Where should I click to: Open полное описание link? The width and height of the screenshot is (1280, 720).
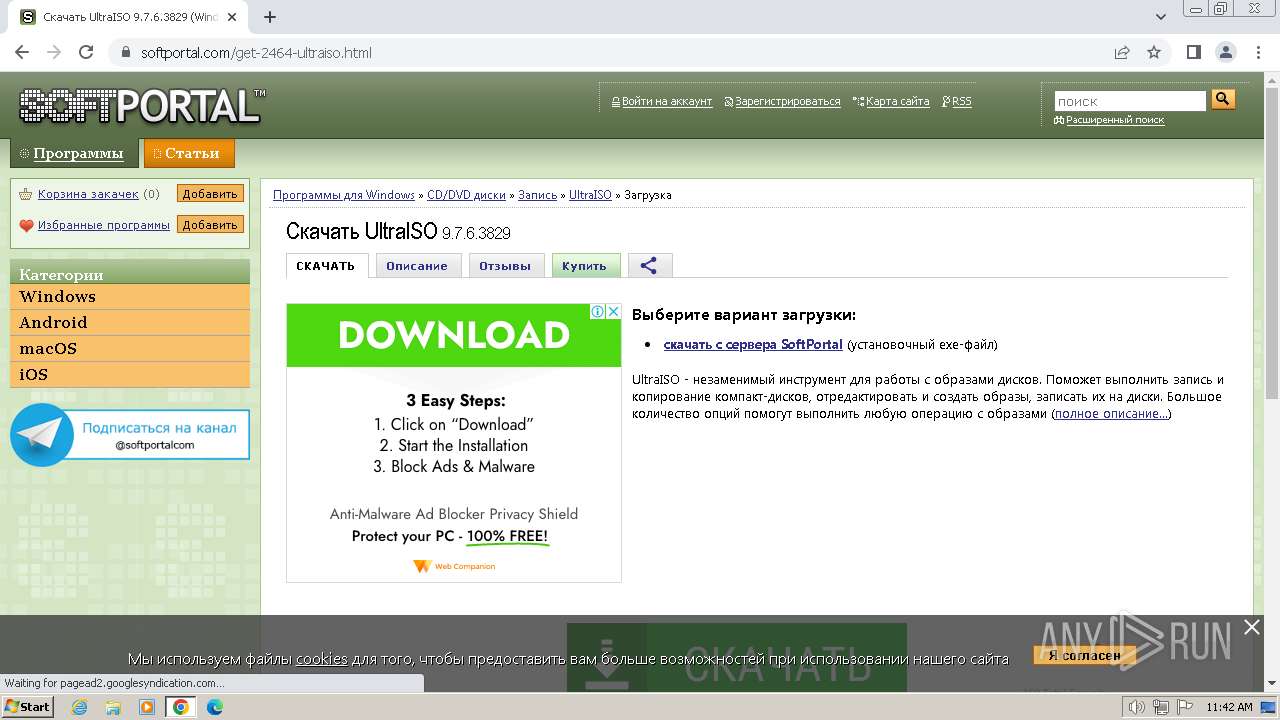[1111, 413]
